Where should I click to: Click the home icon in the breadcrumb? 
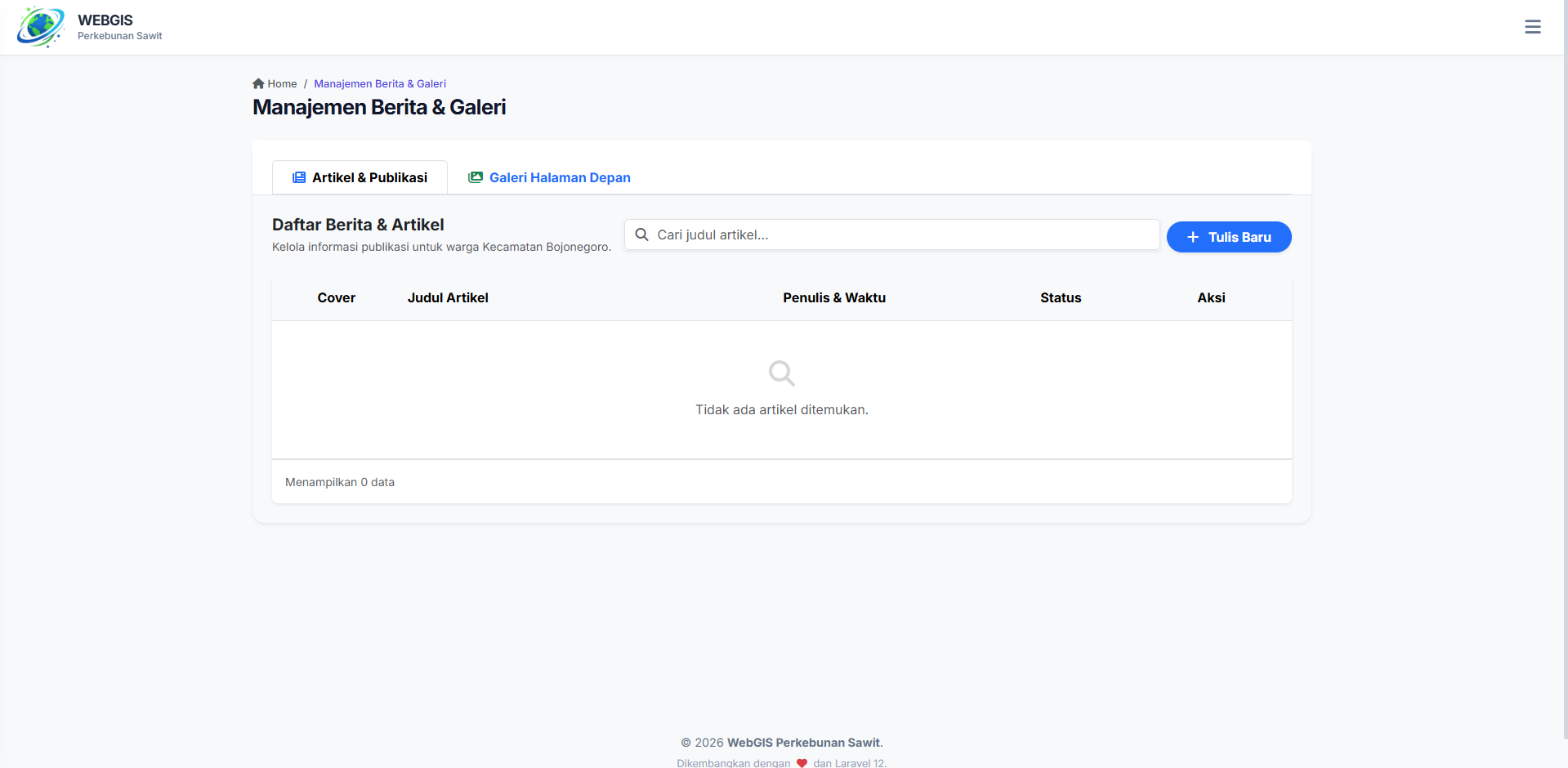click(x=258, y=83)
